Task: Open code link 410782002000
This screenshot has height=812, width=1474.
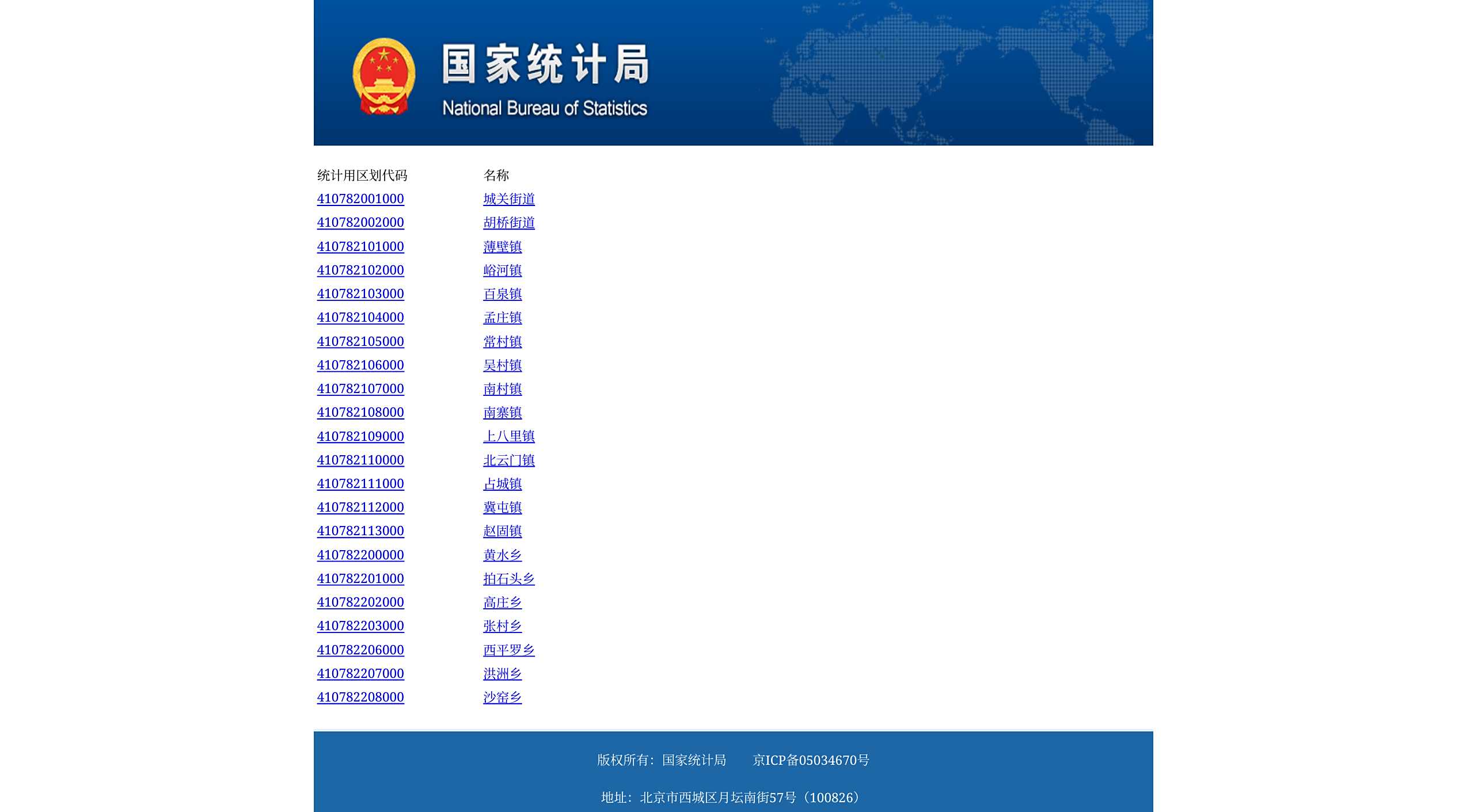Action: pyautogui.click(x=360, y=223)
